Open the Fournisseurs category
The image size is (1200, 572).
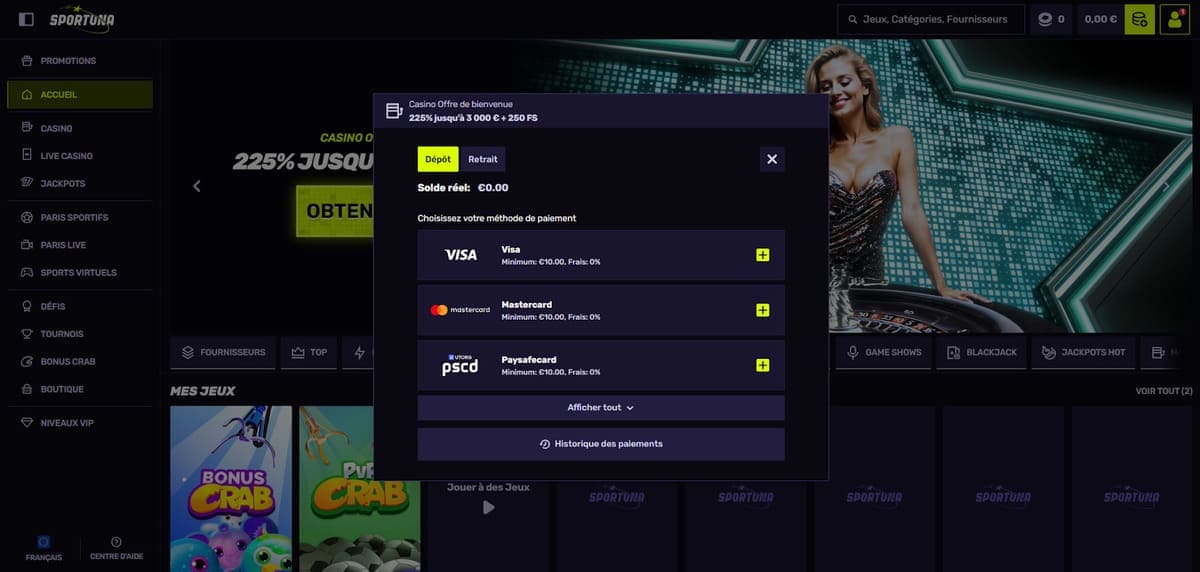(223, 353)
